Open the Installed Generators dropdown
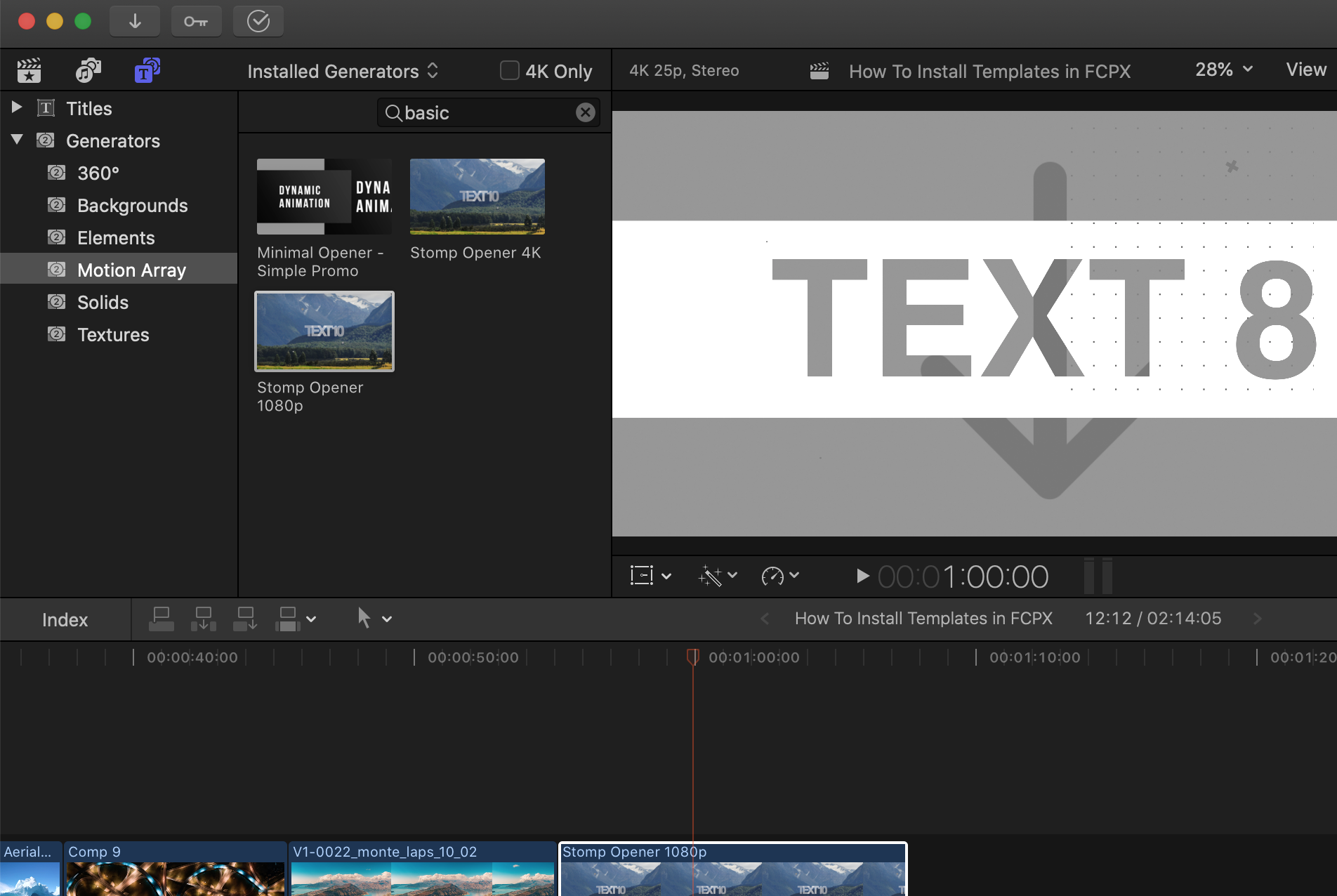 pos(341,71)
